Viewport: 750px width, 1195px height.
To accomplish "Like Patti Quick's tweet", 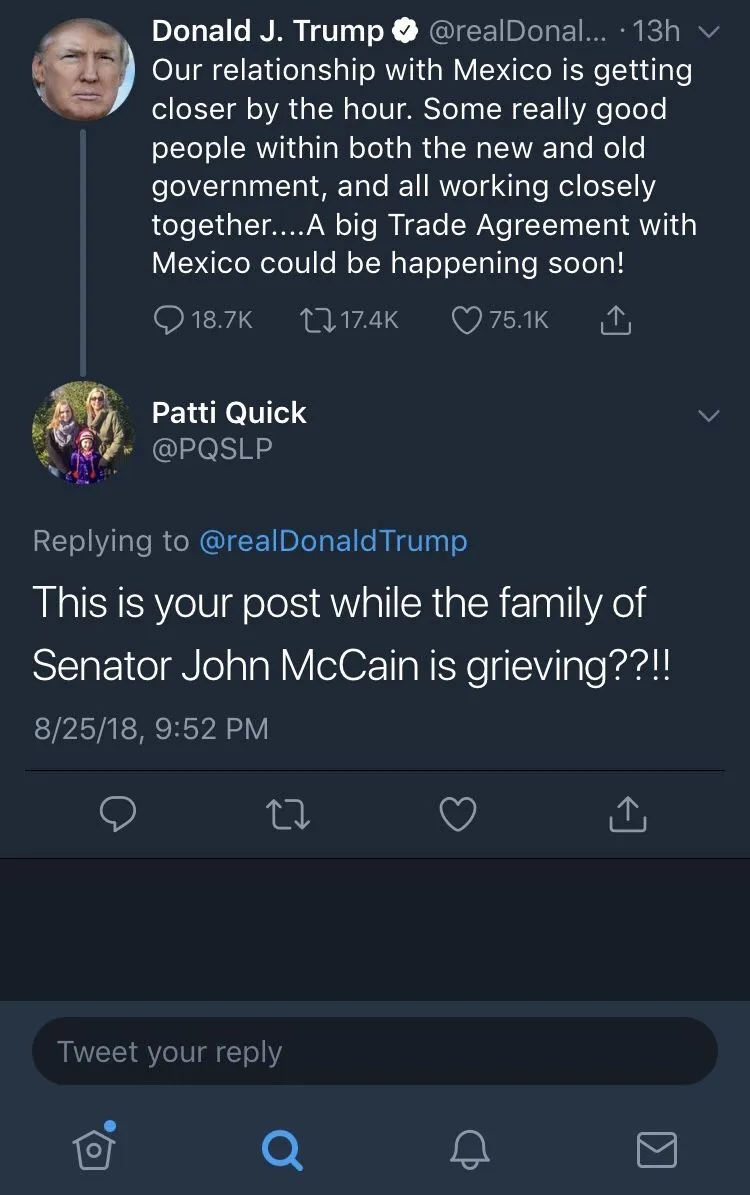I will pyautogui.click(x=458, y=814).
